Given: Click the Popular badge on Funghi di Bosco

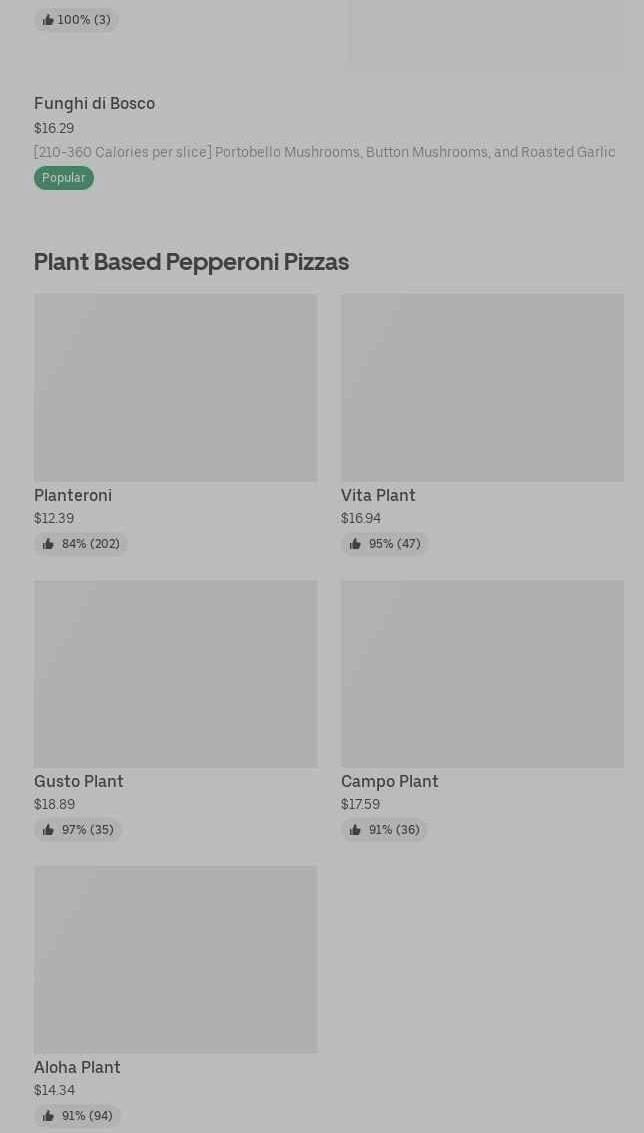Looking at the screenshot, I should [x=64, y=178].
